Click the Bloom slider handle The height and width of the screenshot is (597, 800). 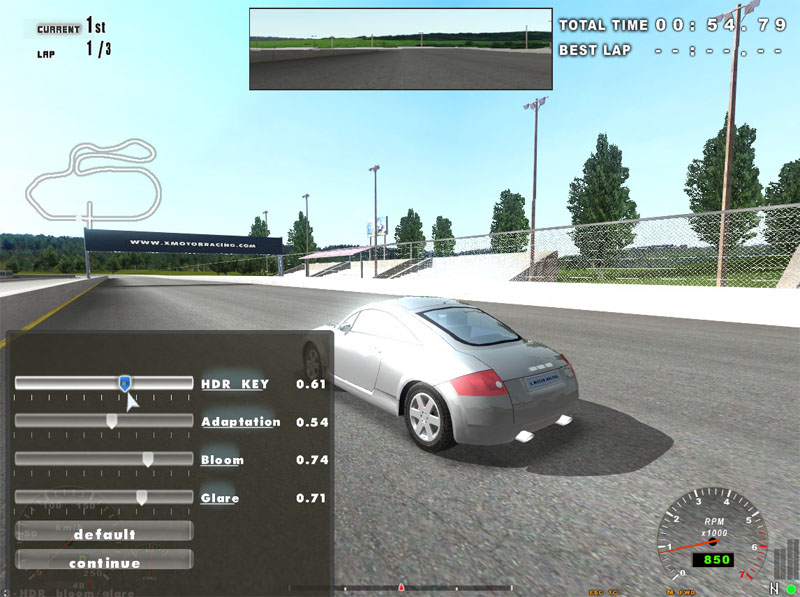coord(148,459)
